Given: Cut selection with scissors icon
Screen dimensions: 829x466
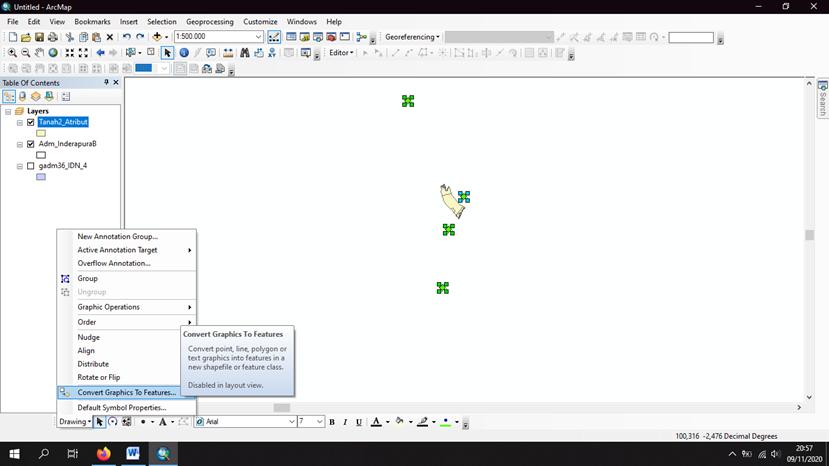Looking at the screenshot, I should click(x=70, y=37).
